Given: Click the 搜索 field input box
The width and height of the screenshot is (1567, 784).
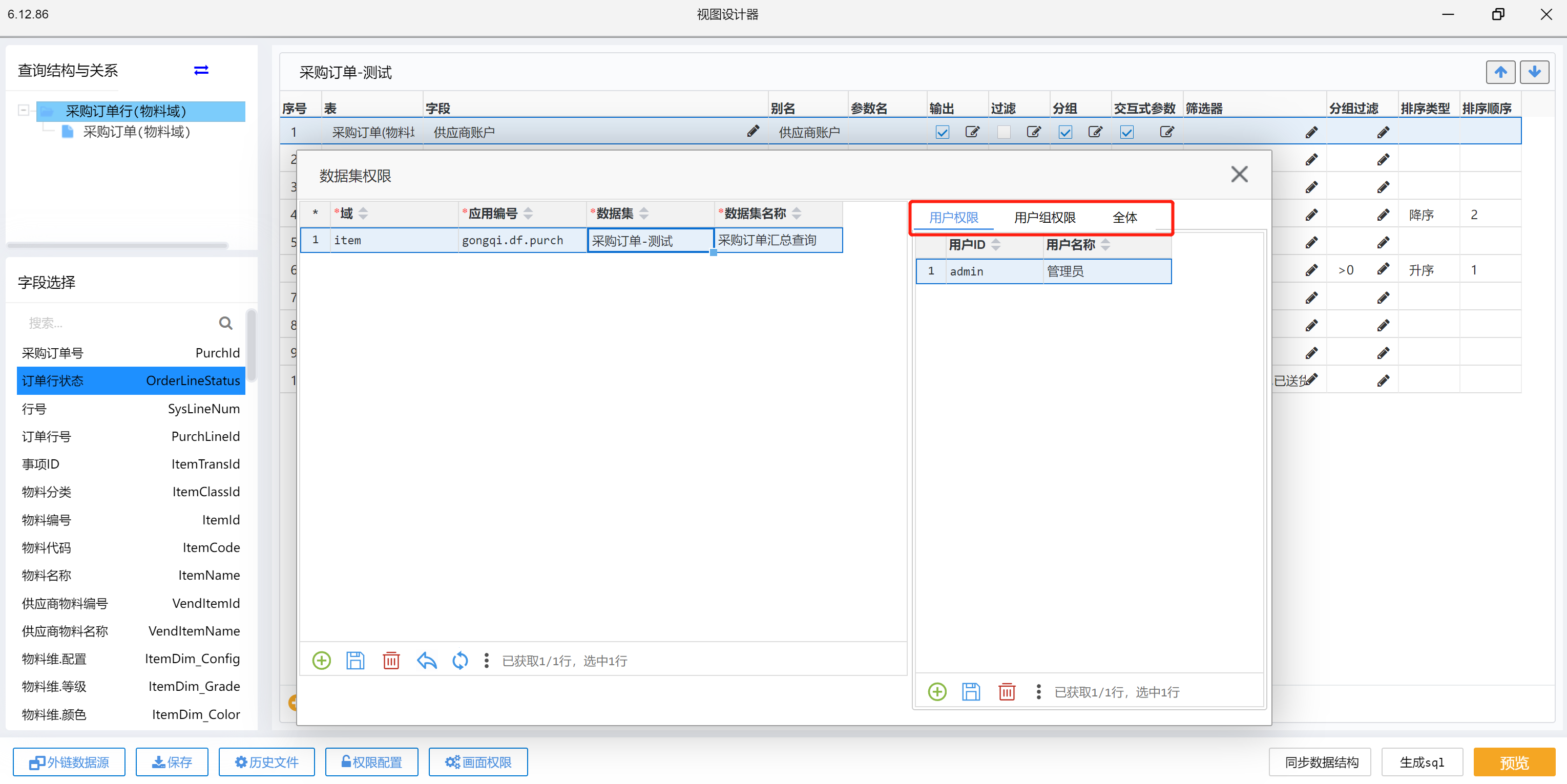Looking at the screenshot, I should [116, 323].
